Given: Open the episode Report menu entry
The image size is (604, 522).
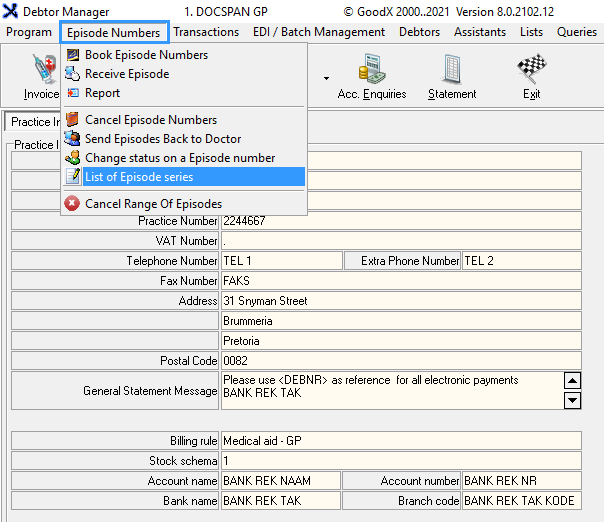Looking at the screenshot, I should point(102,93).
